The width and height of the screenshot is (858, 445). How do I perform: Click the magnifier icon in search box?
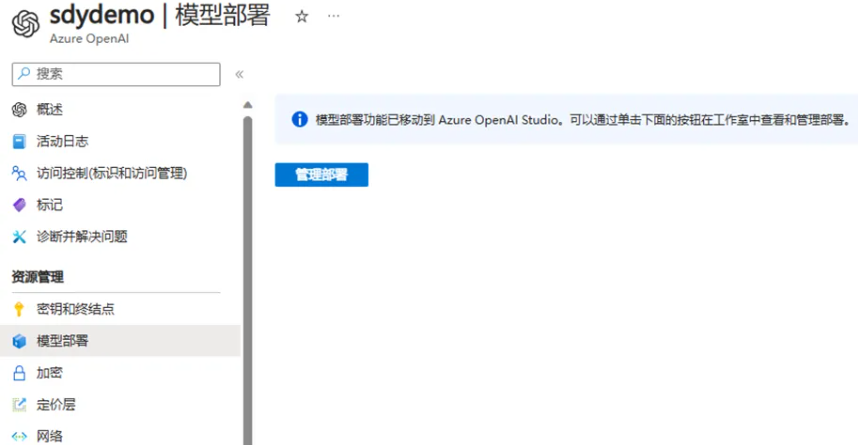[x=24, y=74]
